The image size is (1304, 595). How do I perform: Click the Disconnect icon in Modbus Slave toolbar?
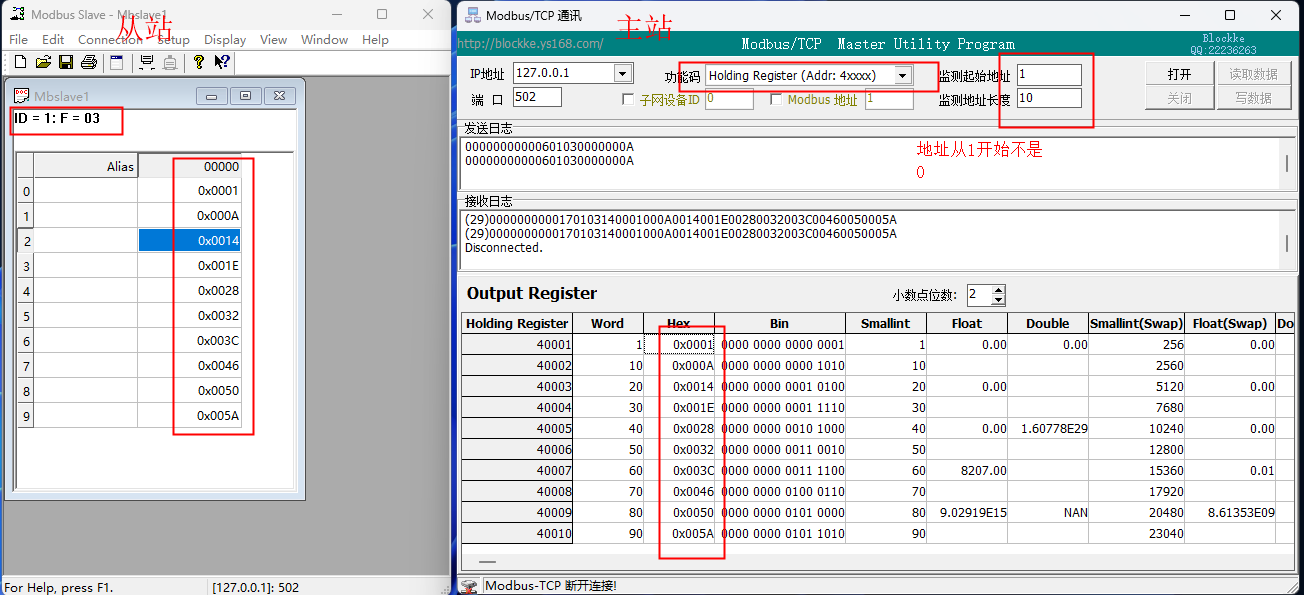[170, 62]
